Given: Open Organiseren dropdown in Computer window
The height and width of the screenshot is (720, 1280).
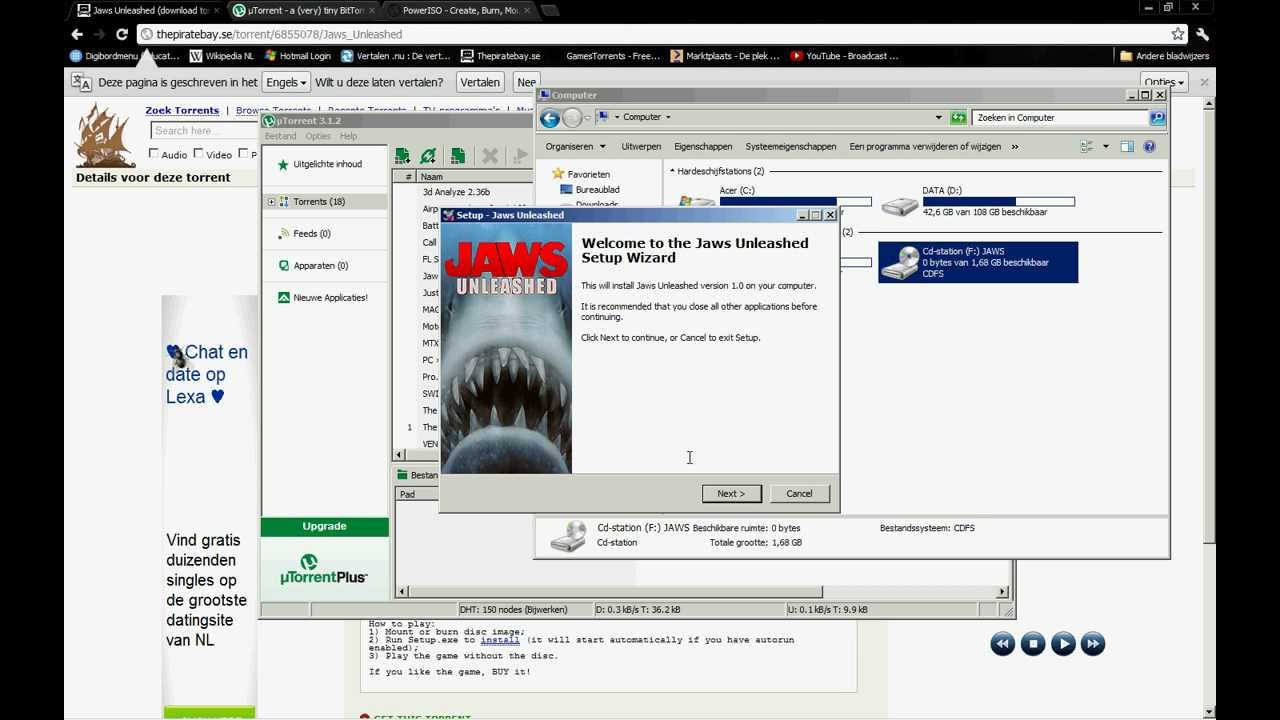Looking at the screenshot, I should click(575, 146).
